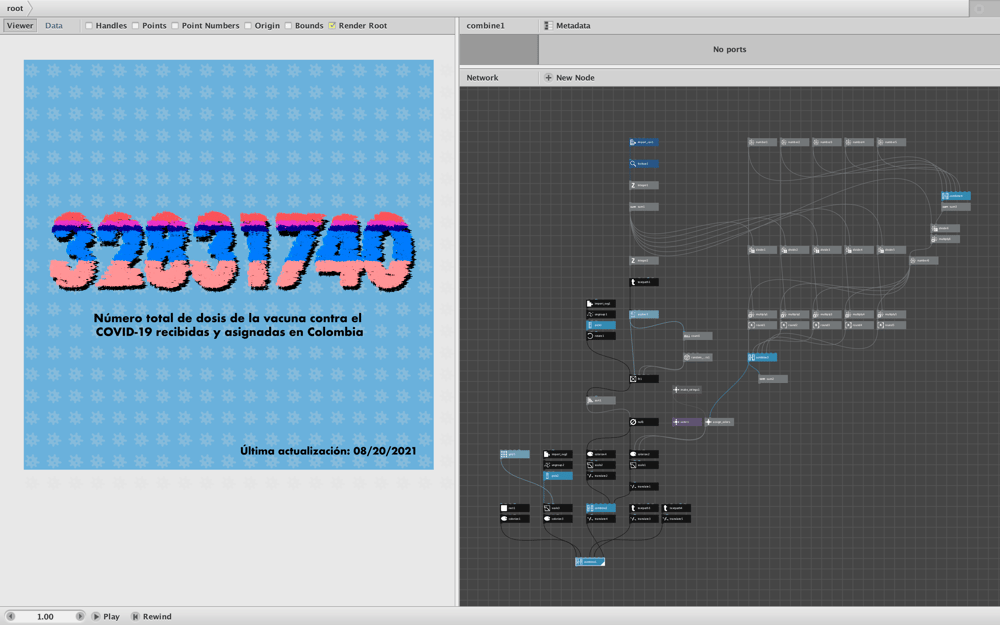Select the import_svg1 node

click(601, 304)
